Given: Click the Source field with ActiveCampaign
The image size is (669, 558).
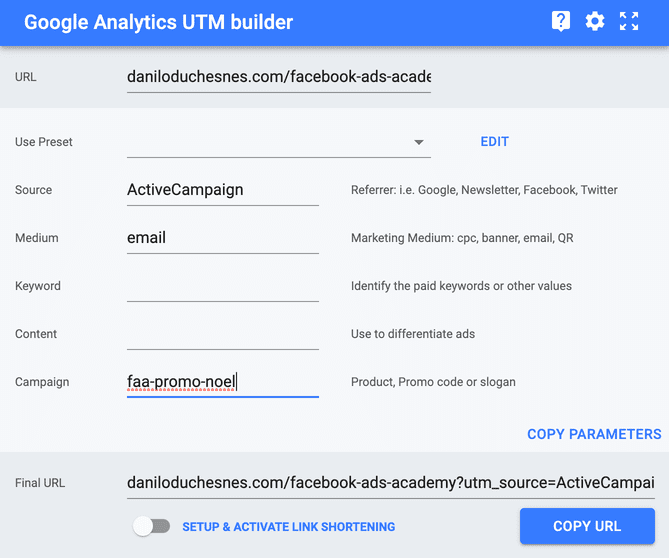Looking at the screenshot, I should [x=223, y=190].
